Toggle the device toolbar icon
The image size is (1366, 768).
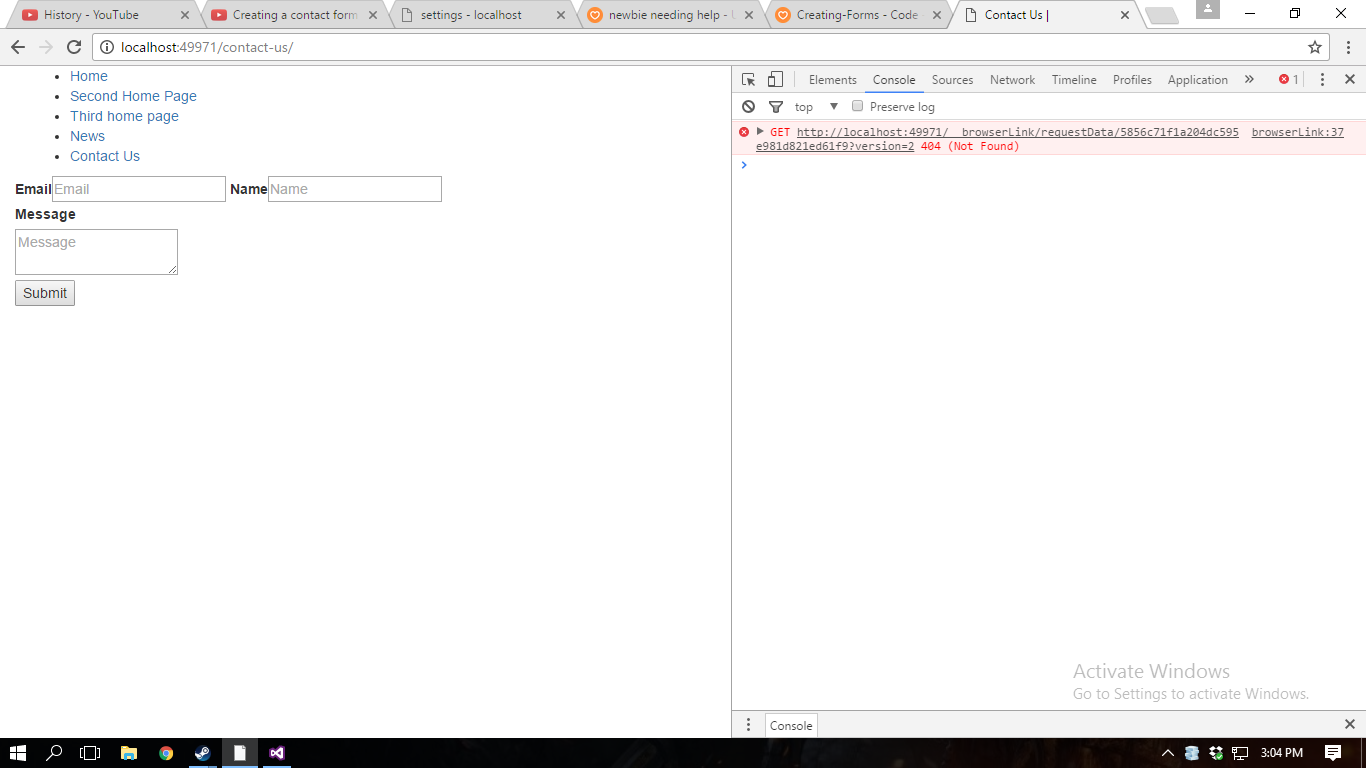click(775, 80)
